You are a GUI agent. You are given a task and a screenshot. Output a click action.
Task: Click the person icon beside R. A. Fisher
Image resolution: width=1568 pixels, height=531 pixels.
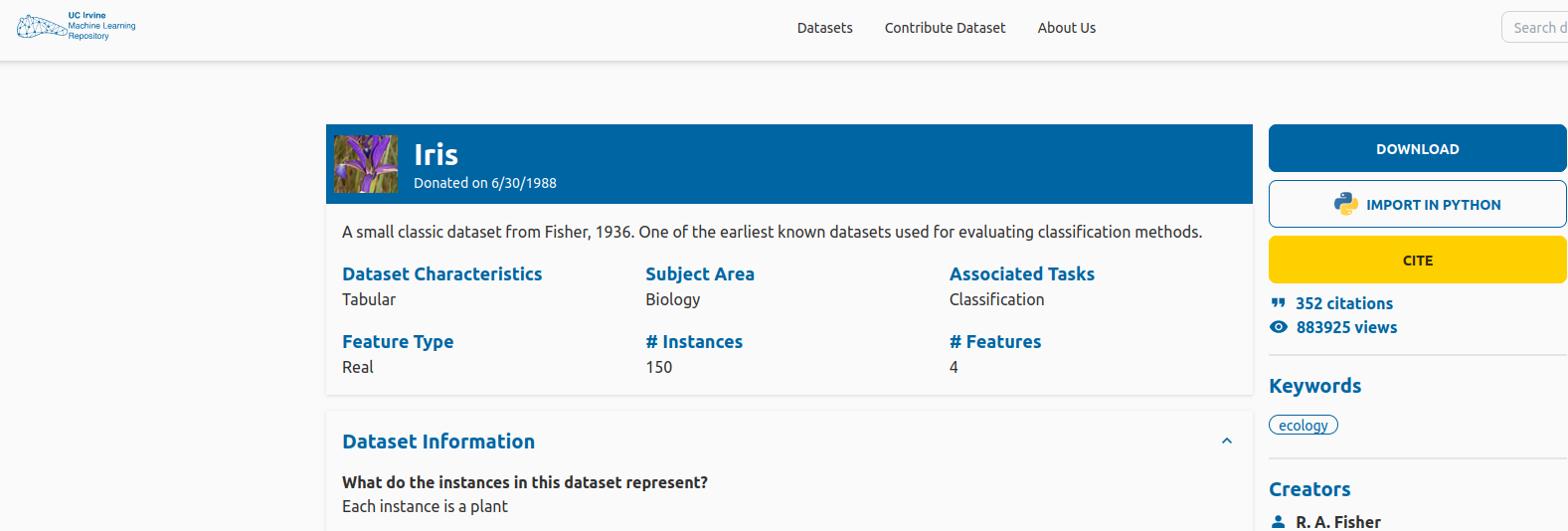pos(1279,522)
